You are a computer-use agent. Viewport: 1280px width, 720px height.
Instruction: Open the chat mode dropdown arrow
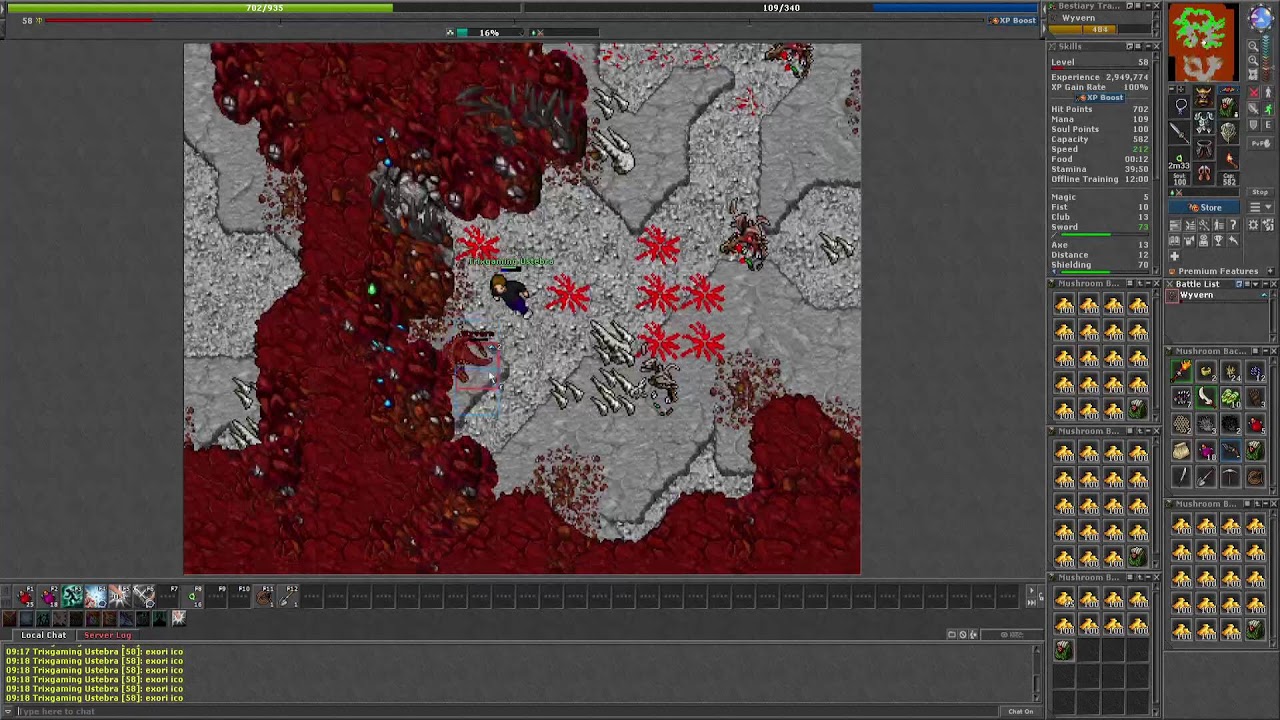[x=8, y=711]
